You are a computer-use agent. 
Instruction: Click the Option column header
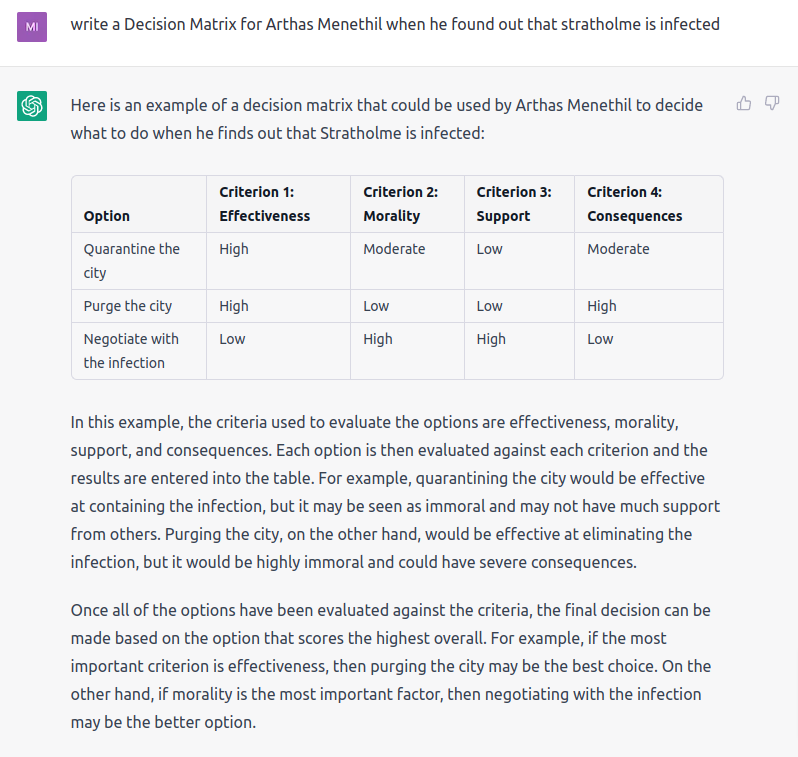tap(107, 216)
